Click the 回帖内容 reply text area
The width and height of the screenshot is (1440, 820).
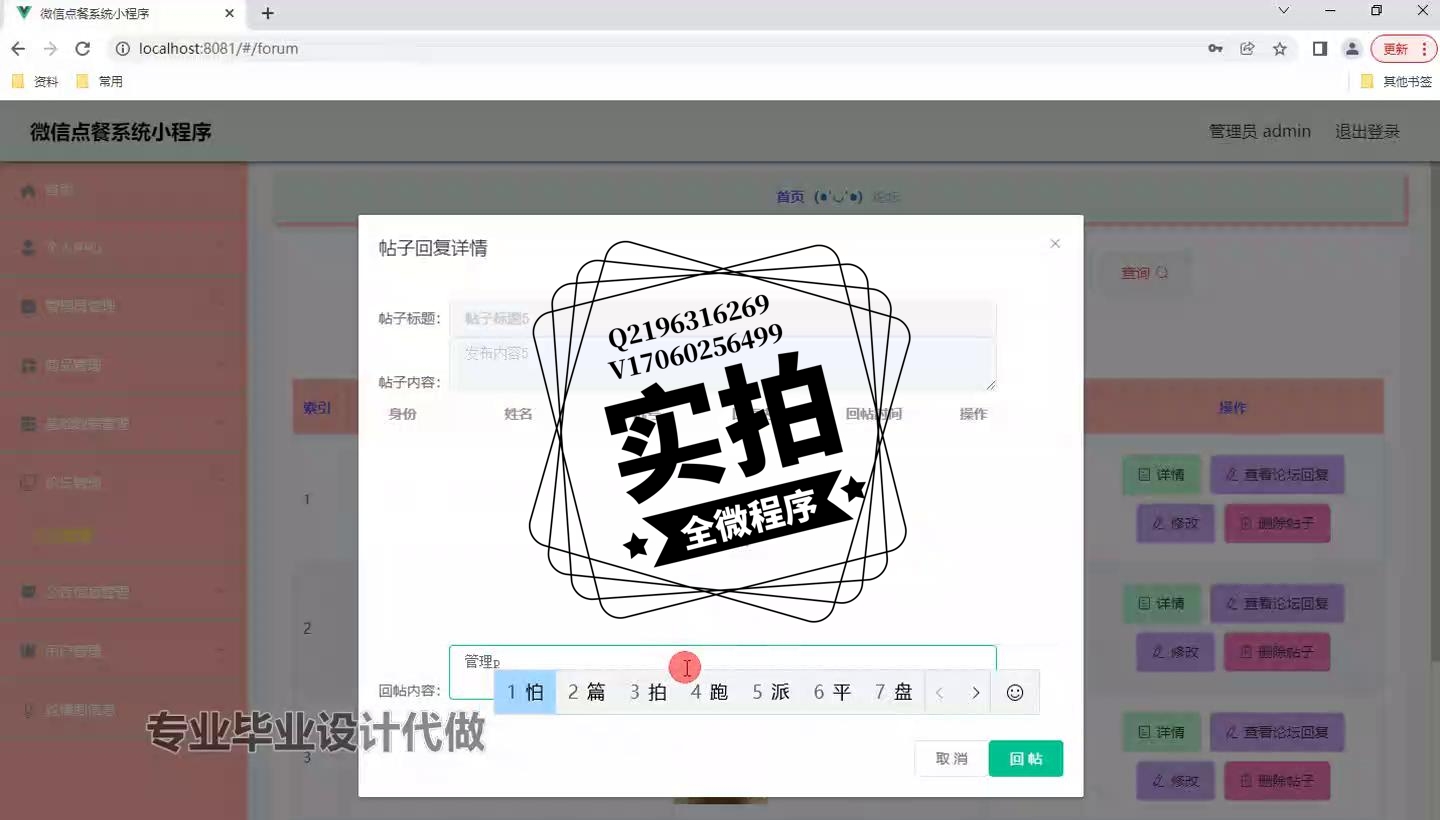[722, 672]
